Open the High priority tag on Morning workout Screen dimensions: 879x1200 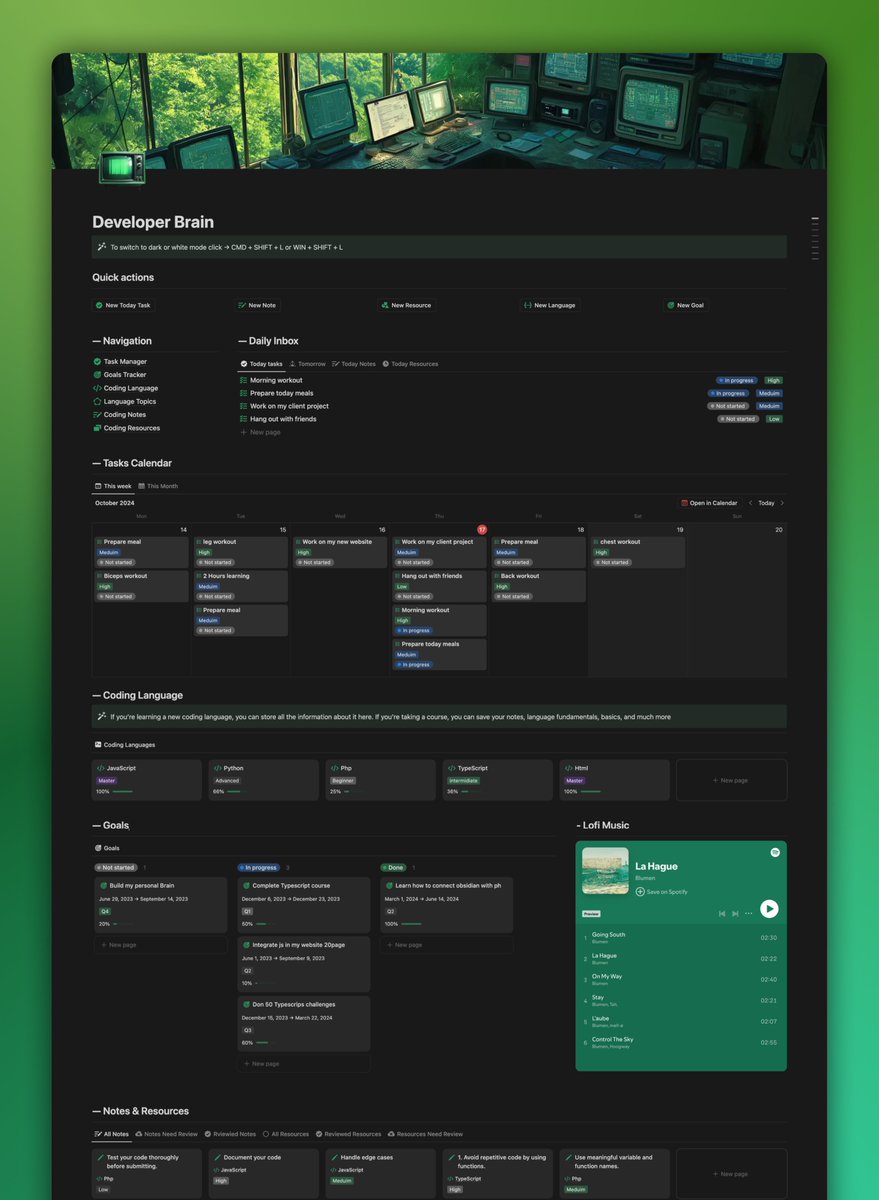click(773, 380)
